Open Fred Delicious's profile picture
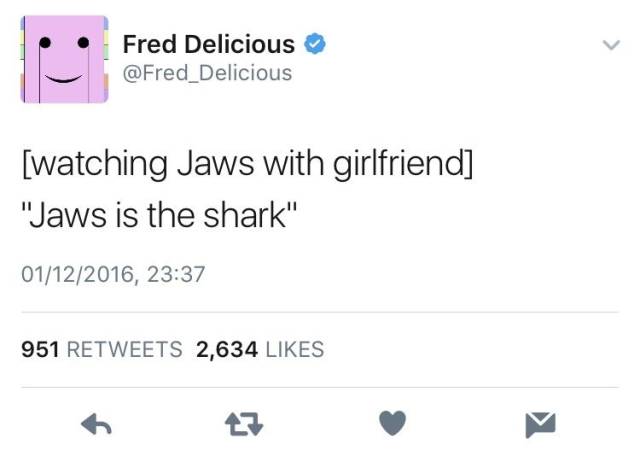 pyautogui.click(x=64, y=60)
